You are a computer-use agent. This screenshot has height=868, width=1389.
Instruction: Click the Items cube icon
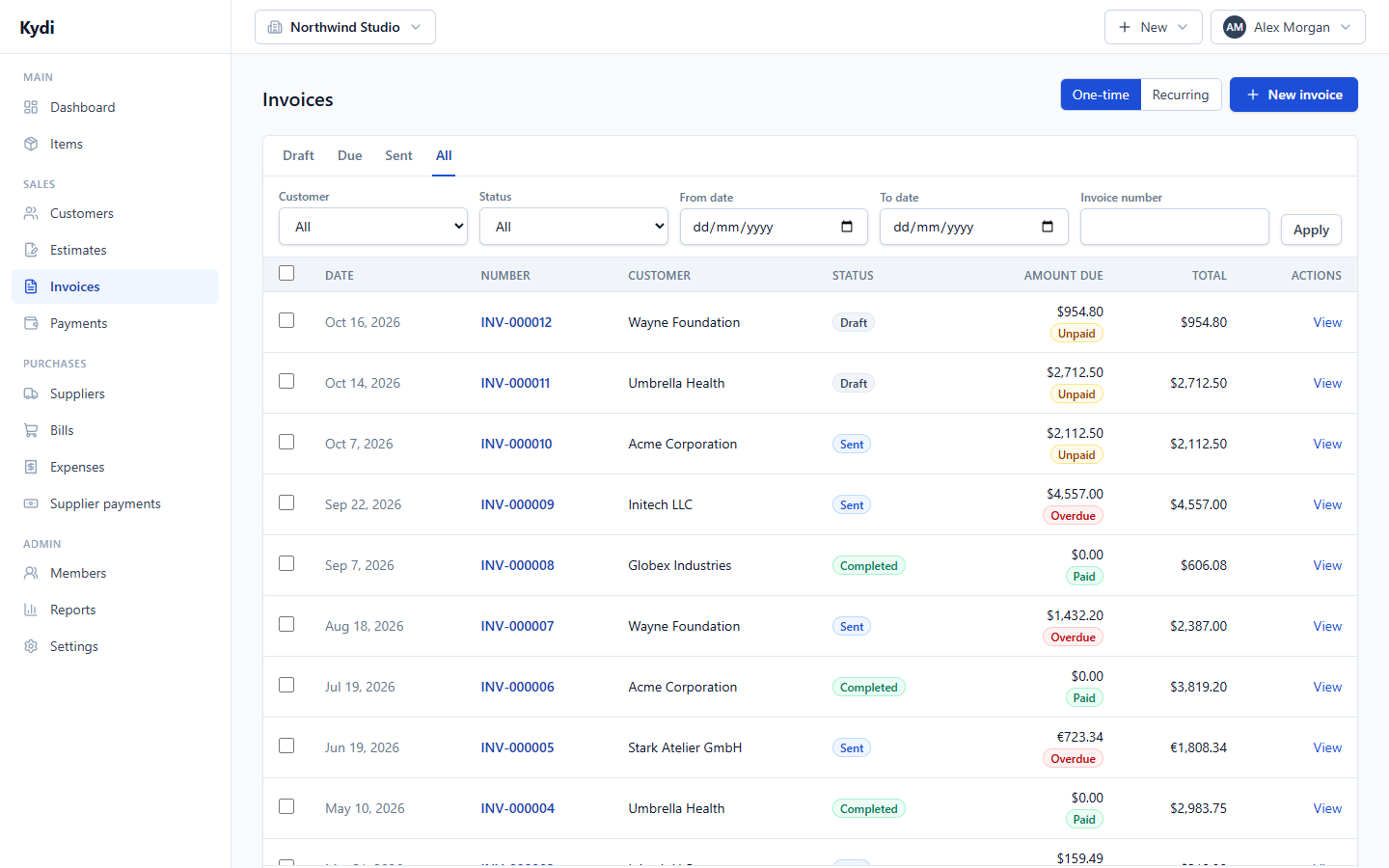[x=31, y=144]
